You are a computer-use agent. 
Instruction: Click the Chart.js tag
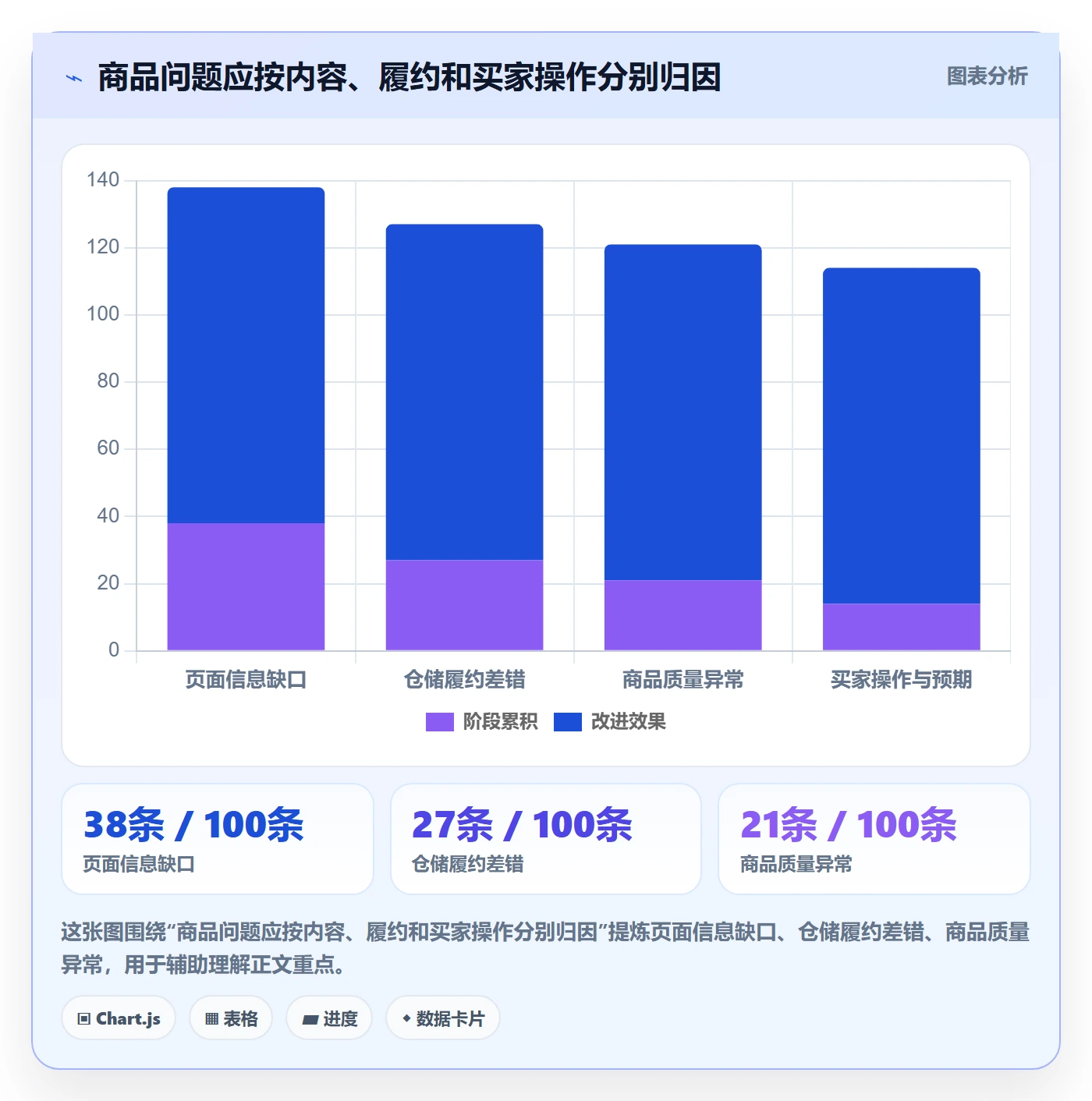click(x=119, y=1018)
